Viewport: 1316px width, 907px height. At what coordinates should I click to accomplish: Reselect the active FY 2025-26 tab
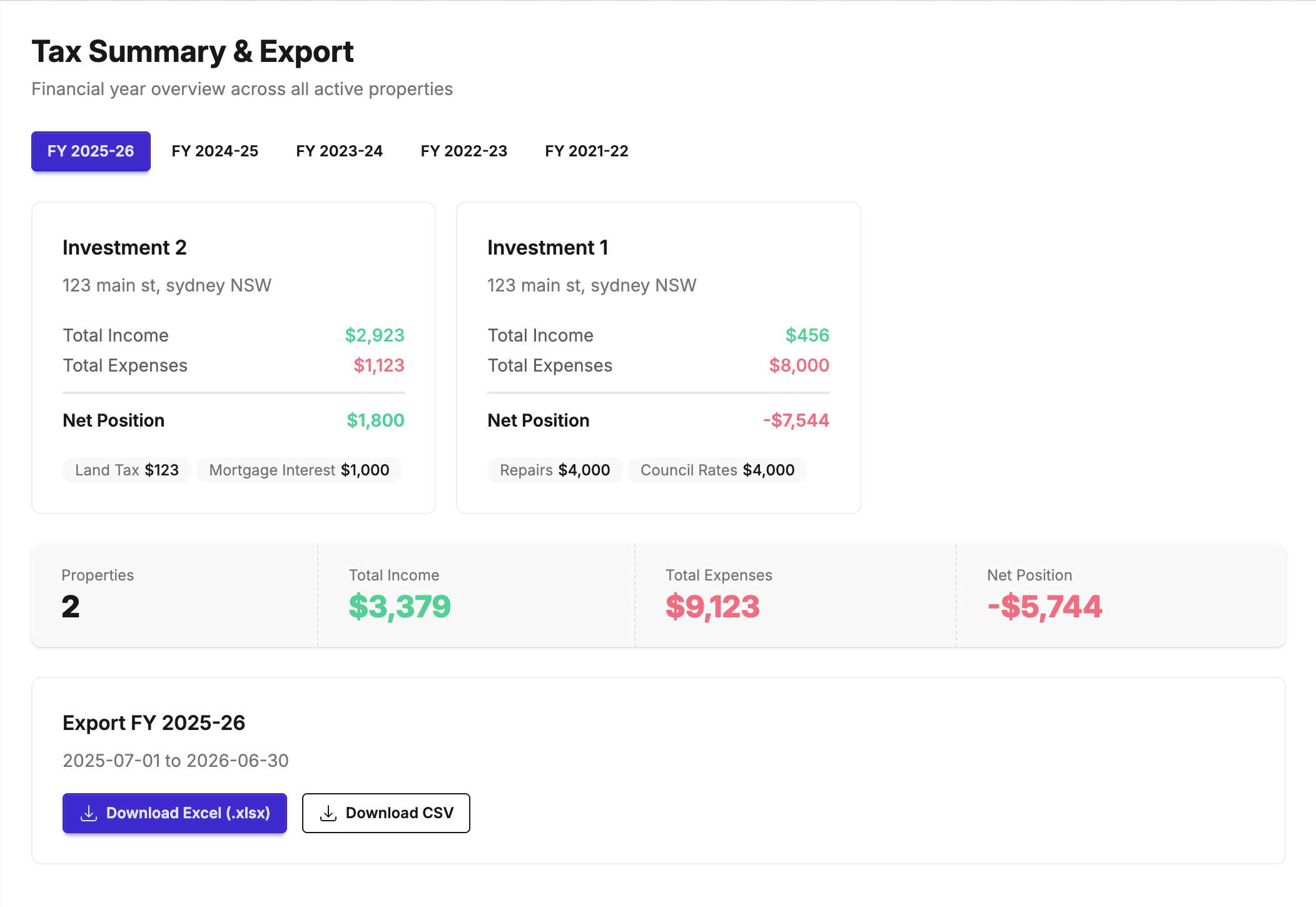tap(90, 151)
